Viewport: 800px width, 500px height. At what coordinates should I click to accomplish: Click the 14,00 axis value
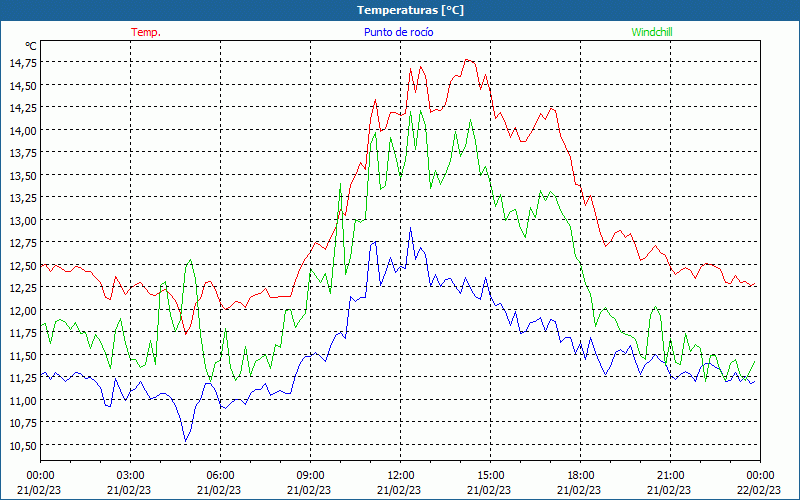[22, 130]
